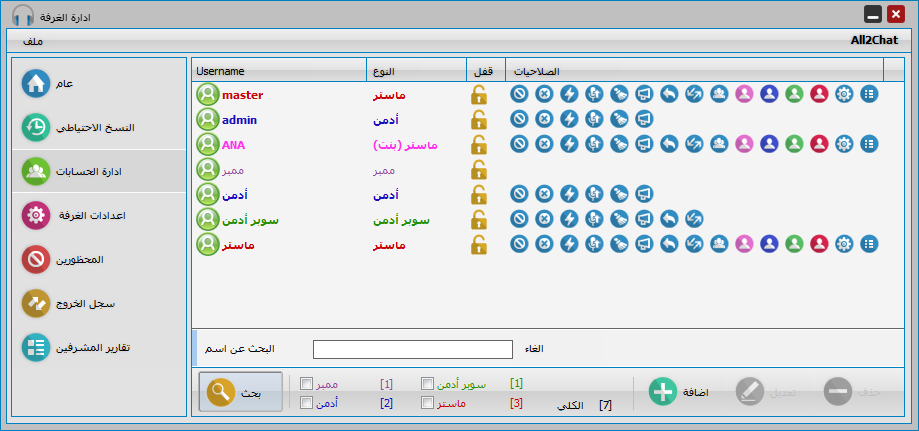The image size is (919, 431).
Task: Open the عام (General) sidebar section
Action: [100, 83]
